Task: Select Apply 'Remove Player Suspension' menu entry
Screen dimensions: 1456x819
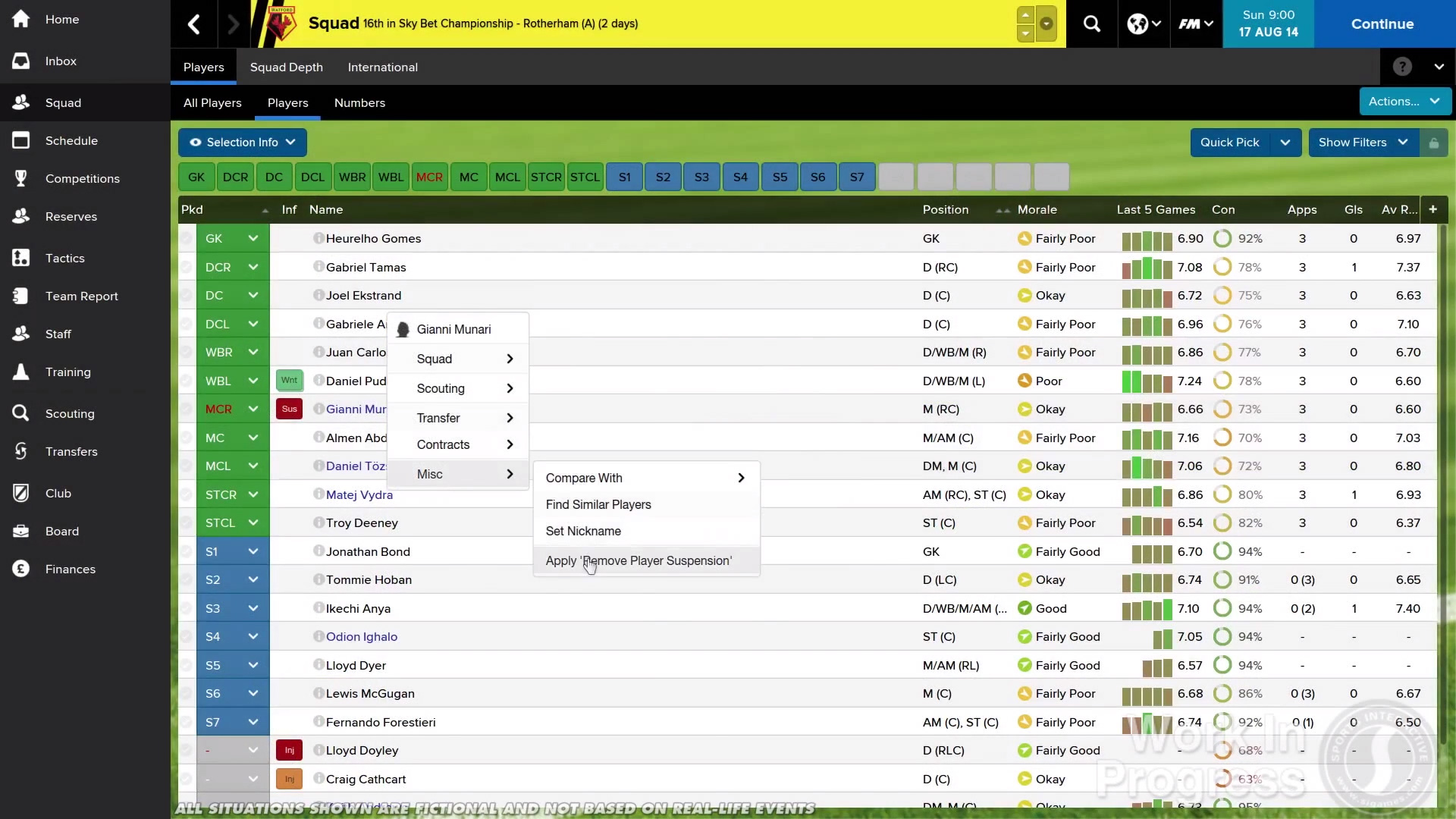Action: click(639, 560)
